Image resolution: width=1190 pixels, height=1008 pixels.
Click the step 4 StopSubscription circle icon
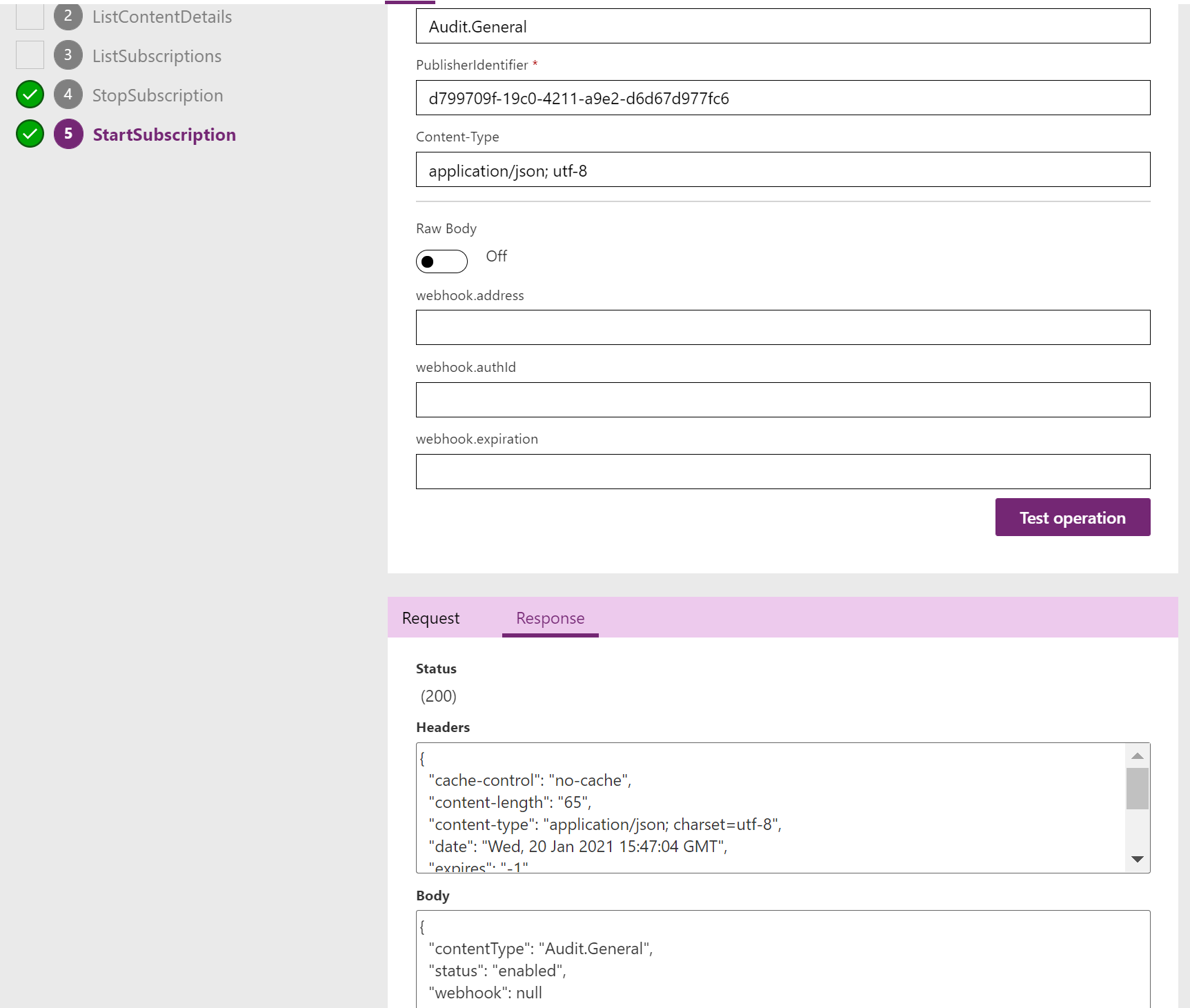(68, 95)
